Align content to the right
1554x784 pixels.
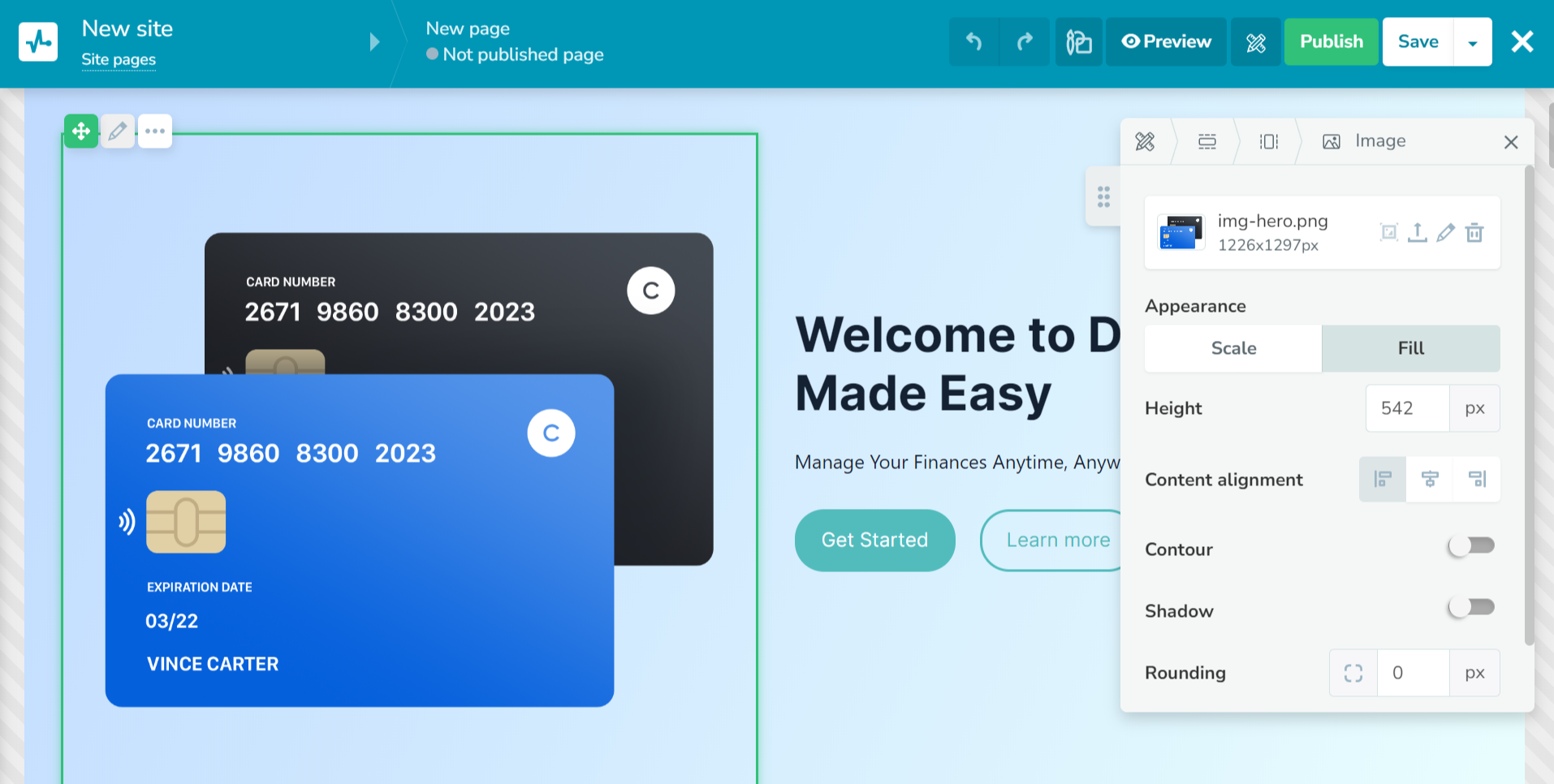(1477, 480)
